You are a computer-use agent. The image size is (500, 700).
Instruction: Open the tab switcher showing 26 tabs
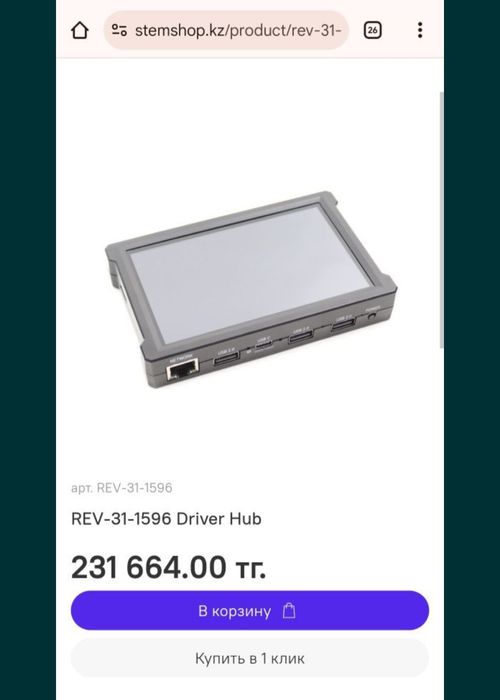[x=372, y=30]
